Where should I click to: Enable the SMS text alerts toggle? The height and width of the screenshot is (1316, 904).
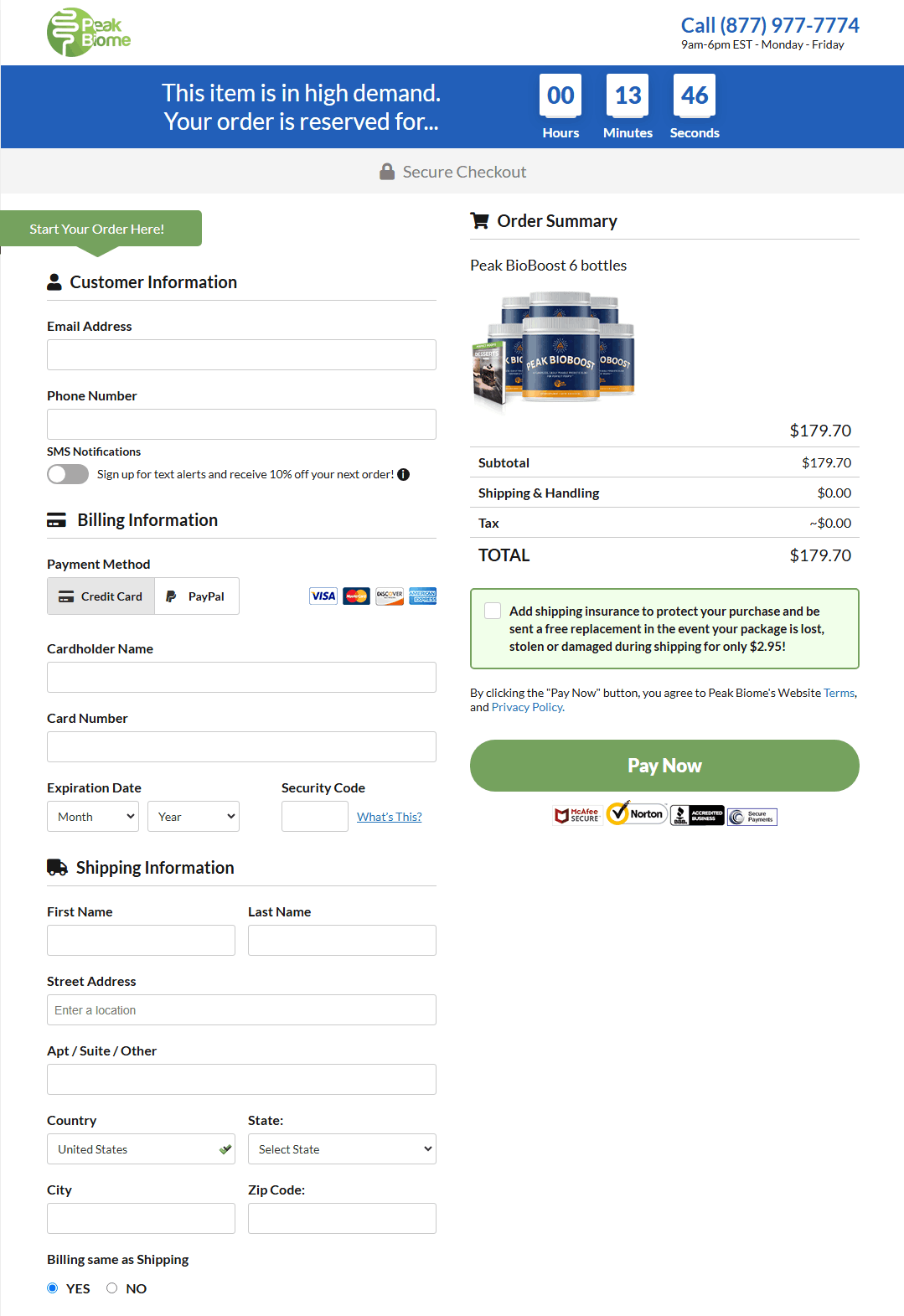coord(67,474)
